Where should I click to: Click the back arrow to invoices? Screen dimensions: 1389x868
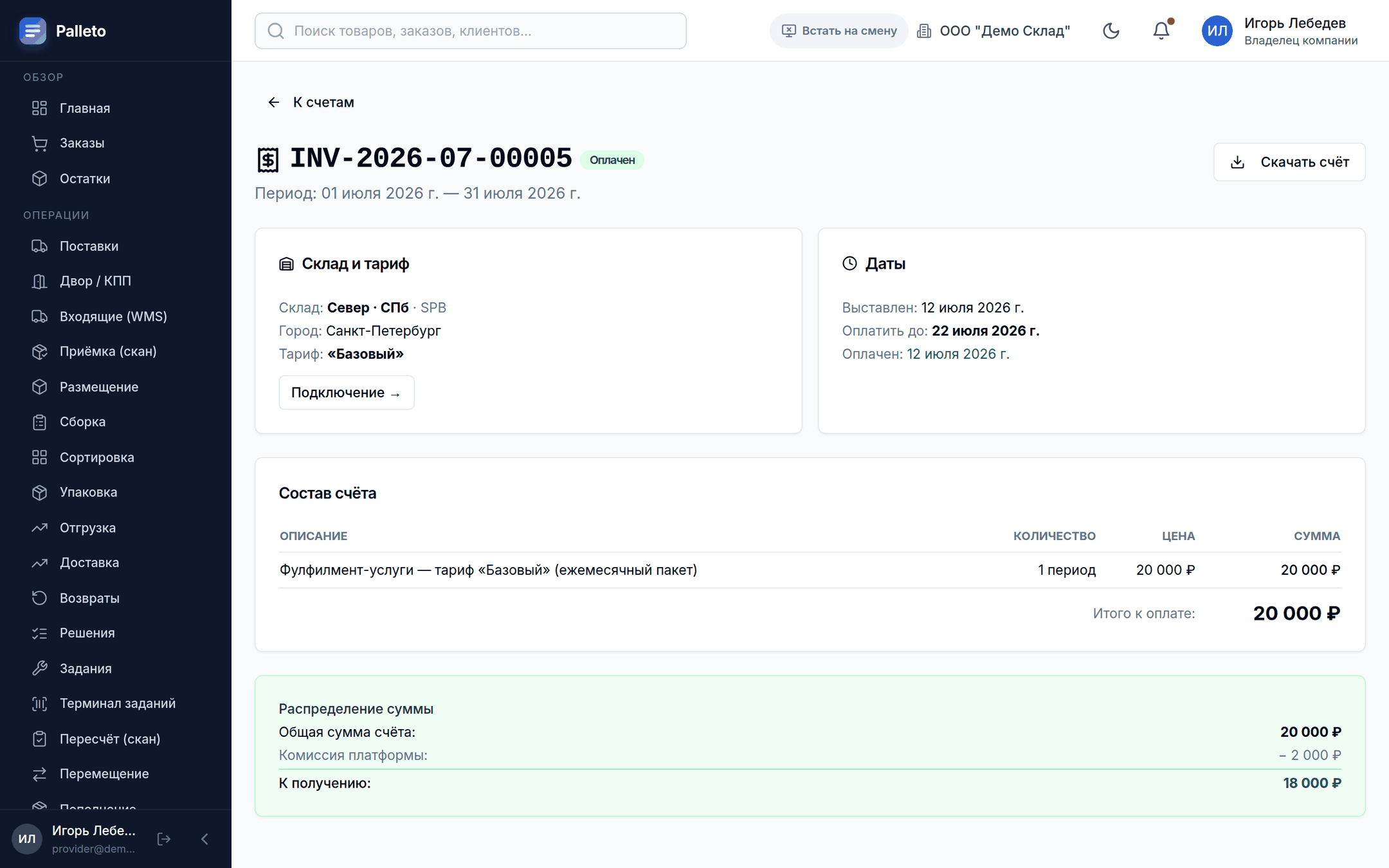274,102
